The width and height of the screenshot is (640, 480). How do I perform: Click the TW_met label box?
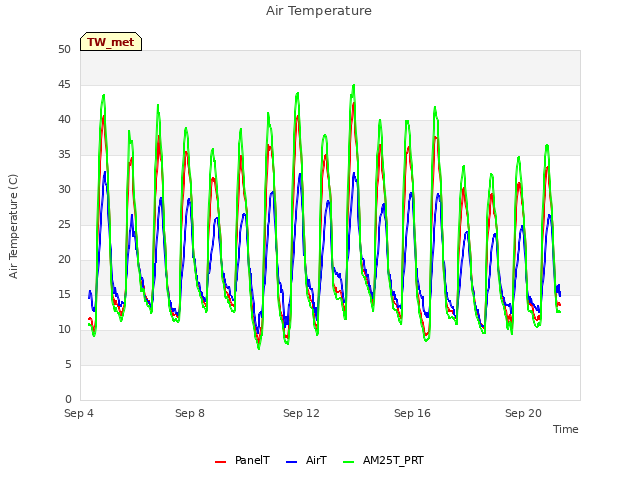(111, 42)
